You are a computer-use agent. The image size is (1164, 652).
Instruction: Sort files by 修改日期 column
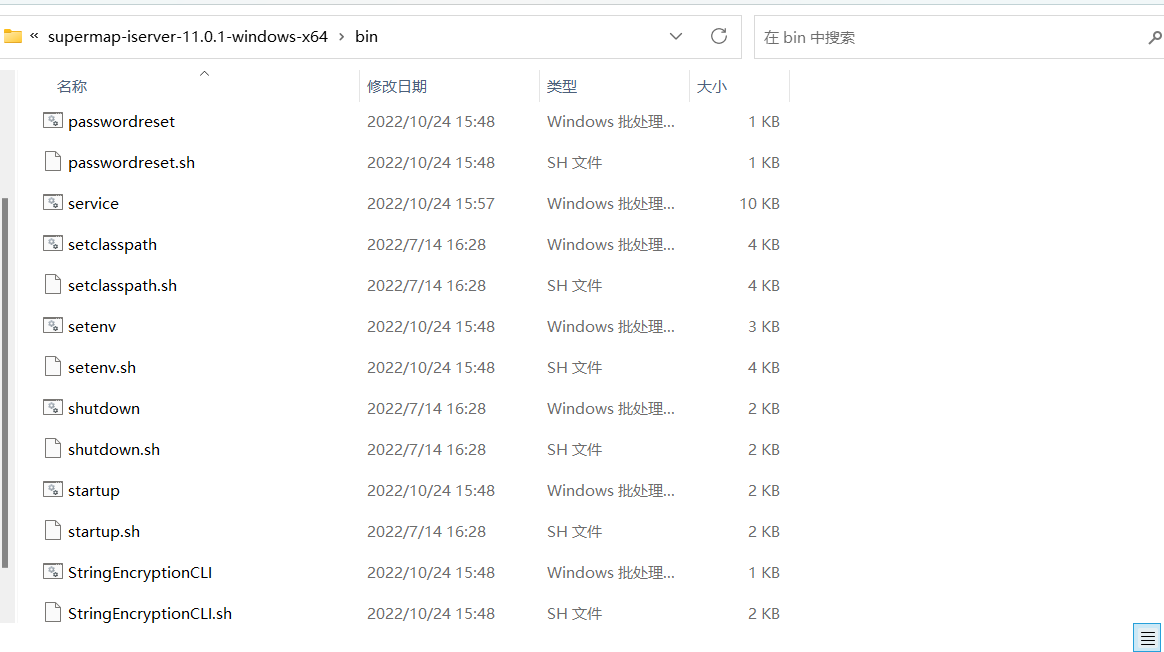pyautogui.click(x=396, y=86)
